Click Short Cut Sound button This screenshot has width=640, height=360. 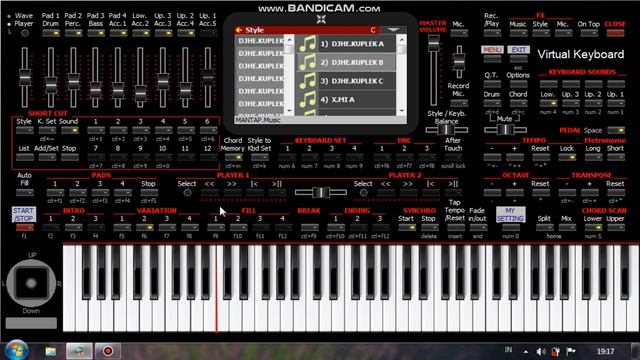pos(69,130)
